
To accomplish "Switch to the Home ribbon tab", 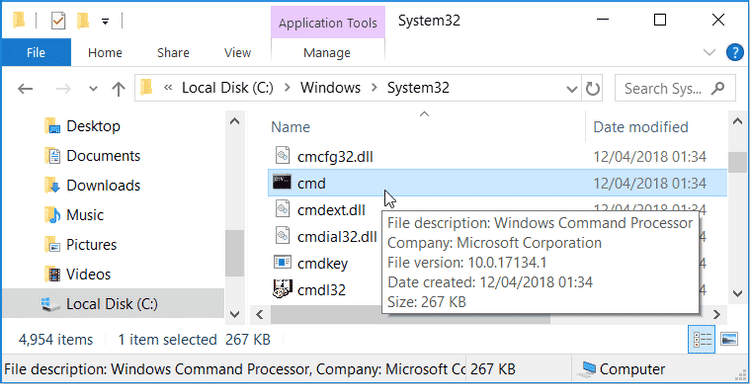I will point(105,53).
